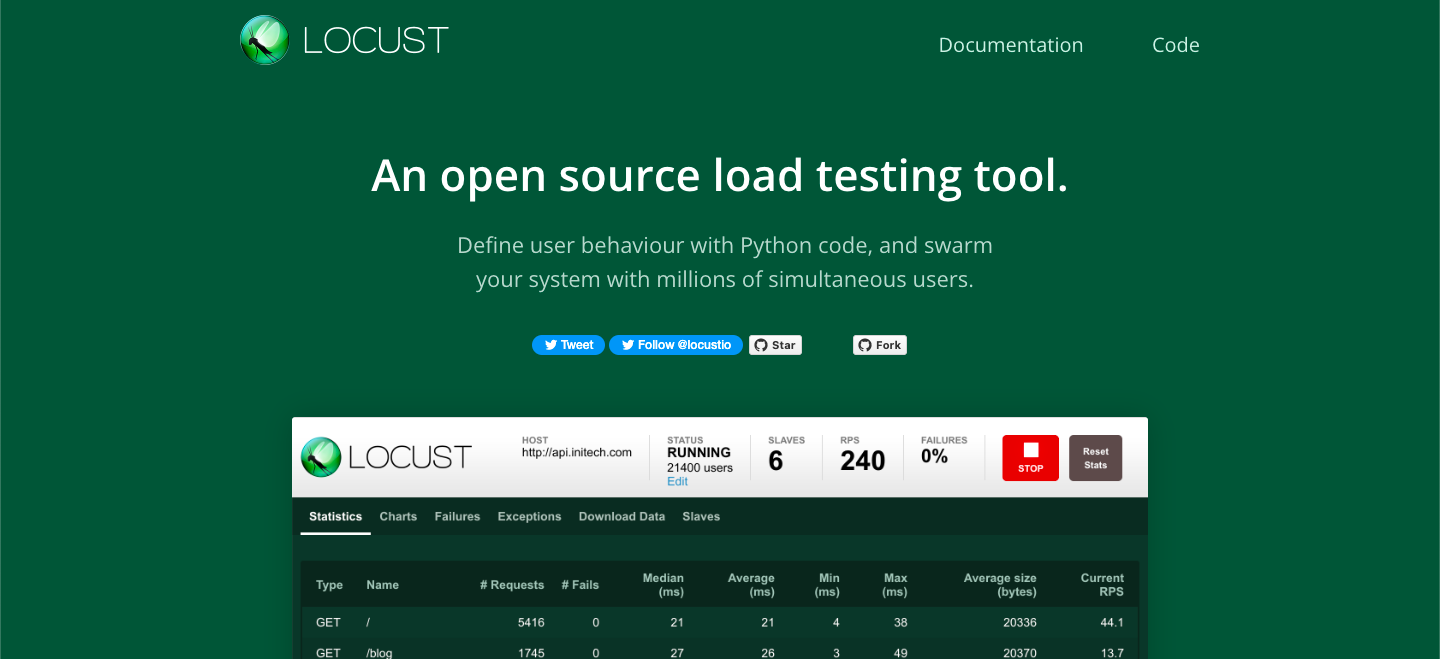Click the headline 'An open source load testing tool.'
The image size is (1440, 659).
pos(720,176)
